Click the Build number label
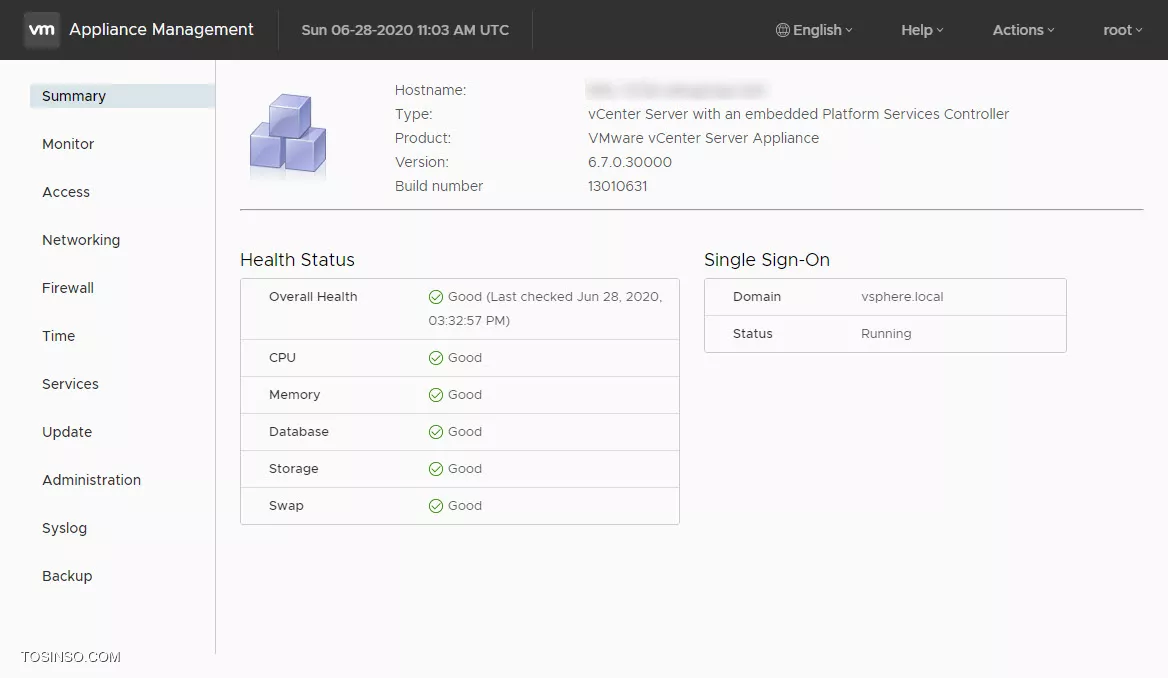 439,186
